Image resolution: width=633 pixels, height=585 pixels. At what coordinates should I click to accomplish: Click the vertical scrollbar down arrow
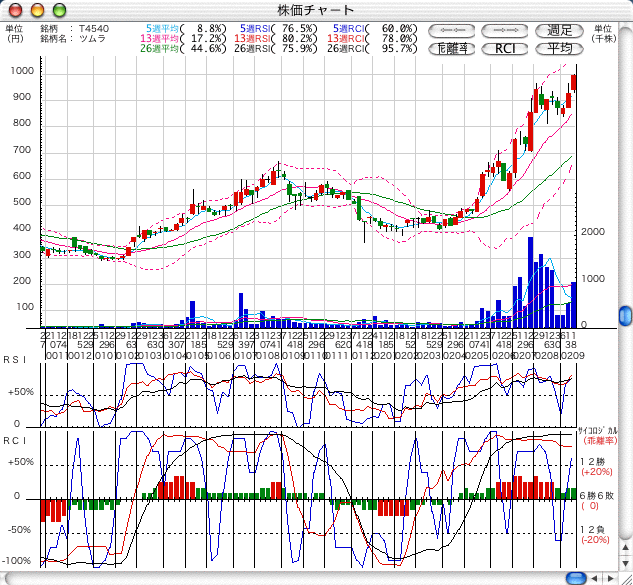(x=626, y=562)
